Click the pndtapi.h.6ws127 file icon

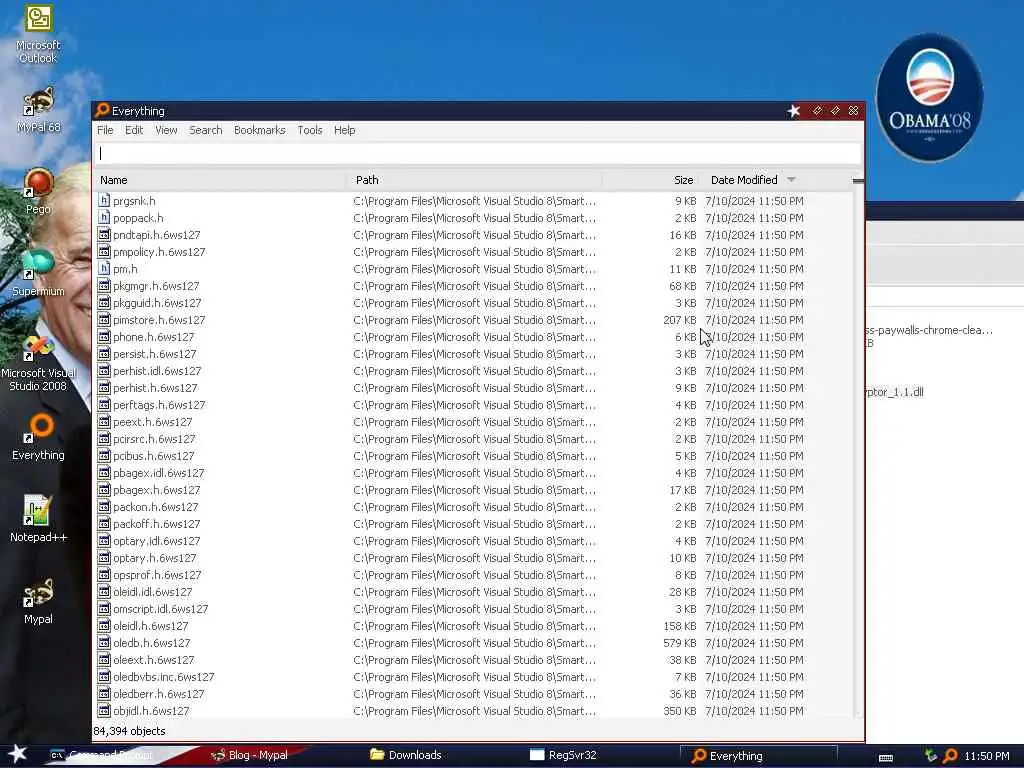(x=104, y=234)
